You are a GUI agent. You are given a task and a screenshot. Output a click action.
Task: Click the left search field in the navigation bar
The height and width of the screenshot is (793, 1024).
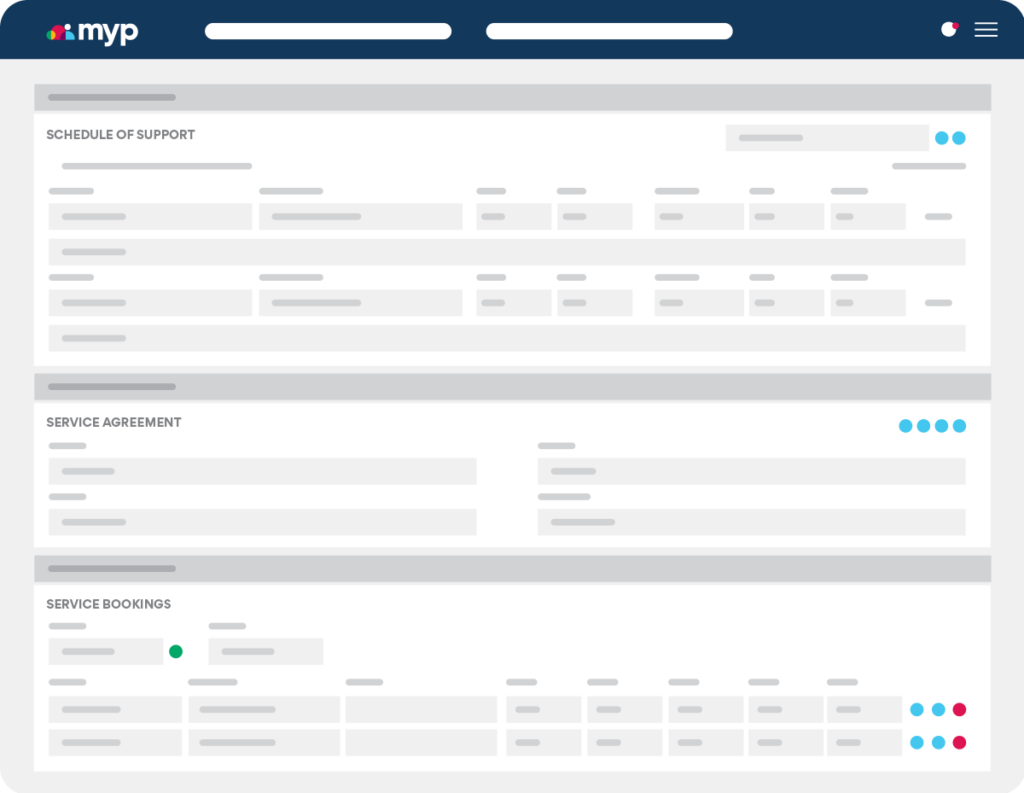pyautogui.click(x=327, y=31)
